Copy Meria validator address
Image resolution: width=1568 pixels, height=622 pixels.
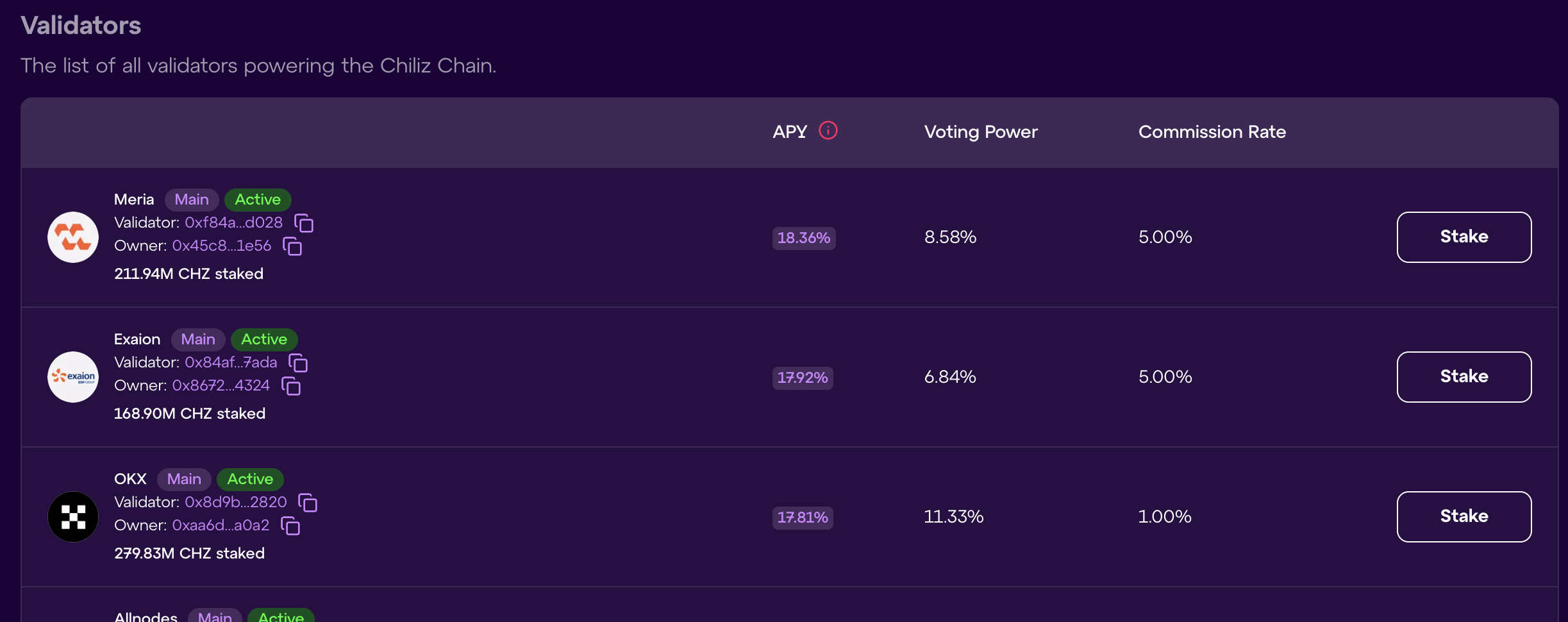pyautogui.click(x=304, y=223)
